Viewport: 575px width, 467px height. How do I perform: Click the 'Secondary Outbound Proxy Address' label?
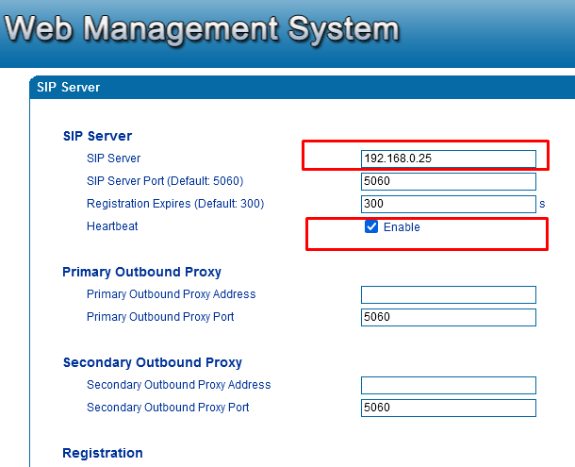pyautogui.click(x=179, y=385)
